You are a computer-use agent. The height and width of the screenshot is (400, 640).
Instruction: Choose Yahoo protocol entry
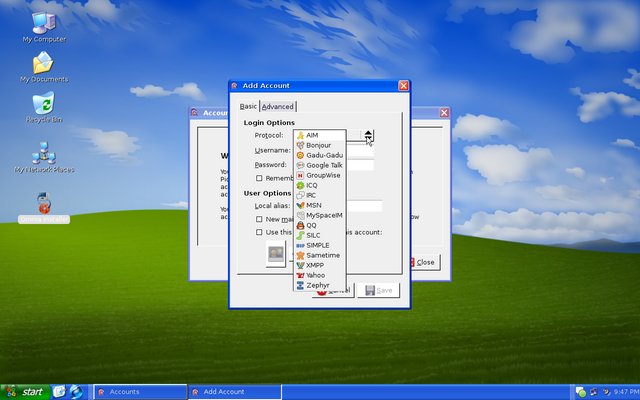[320, 275]
